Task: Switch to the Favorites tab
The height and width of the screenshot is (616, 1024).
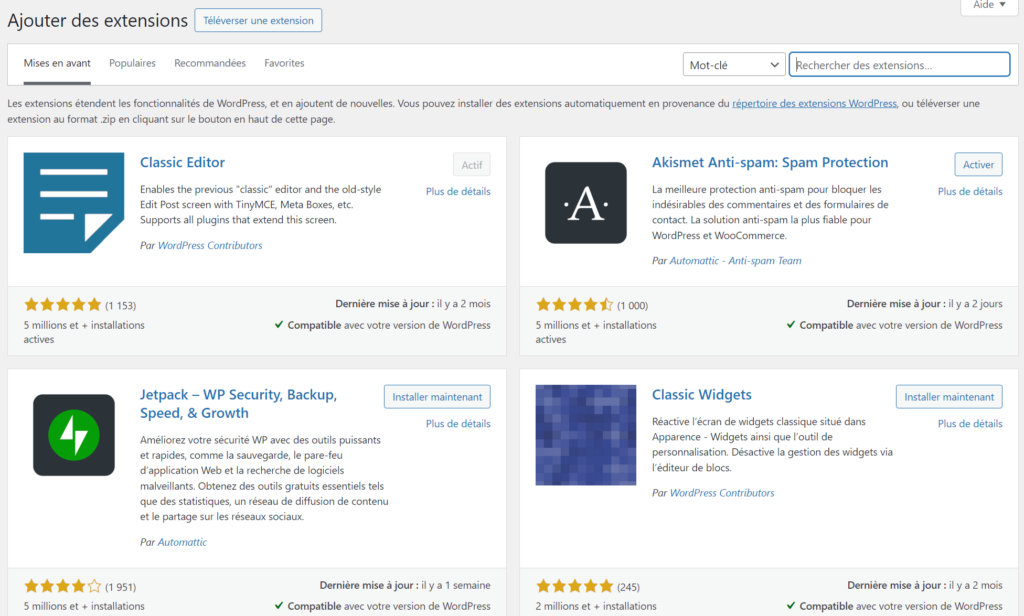Action: pyautogui.click(x=284, y=63)
